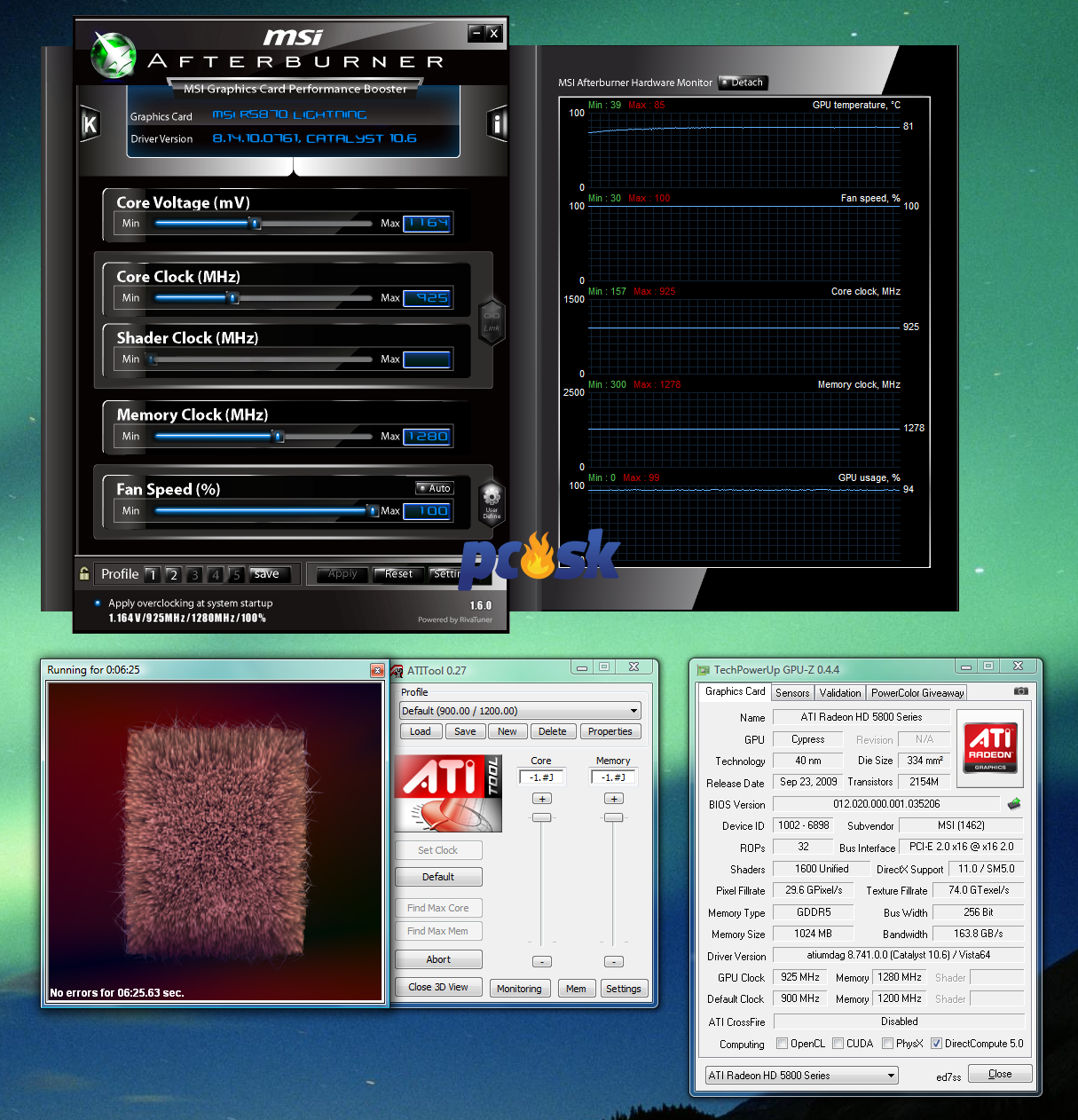Click the ATITool Memory vertical slider handle
Image resolution: width=1078 pixels, height=1120 pixels.
(x=613, y=817)
